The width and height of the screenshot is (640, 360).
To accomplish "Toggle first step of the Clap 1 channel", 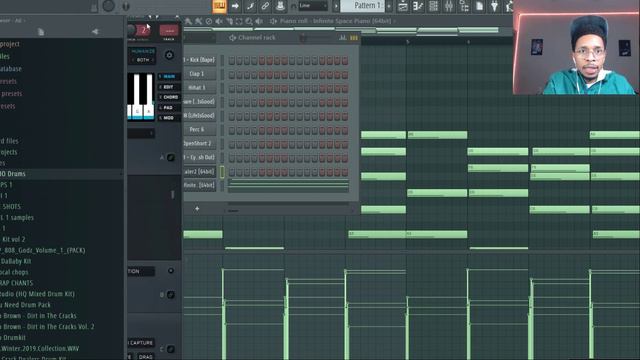I will tap(232, 75).
